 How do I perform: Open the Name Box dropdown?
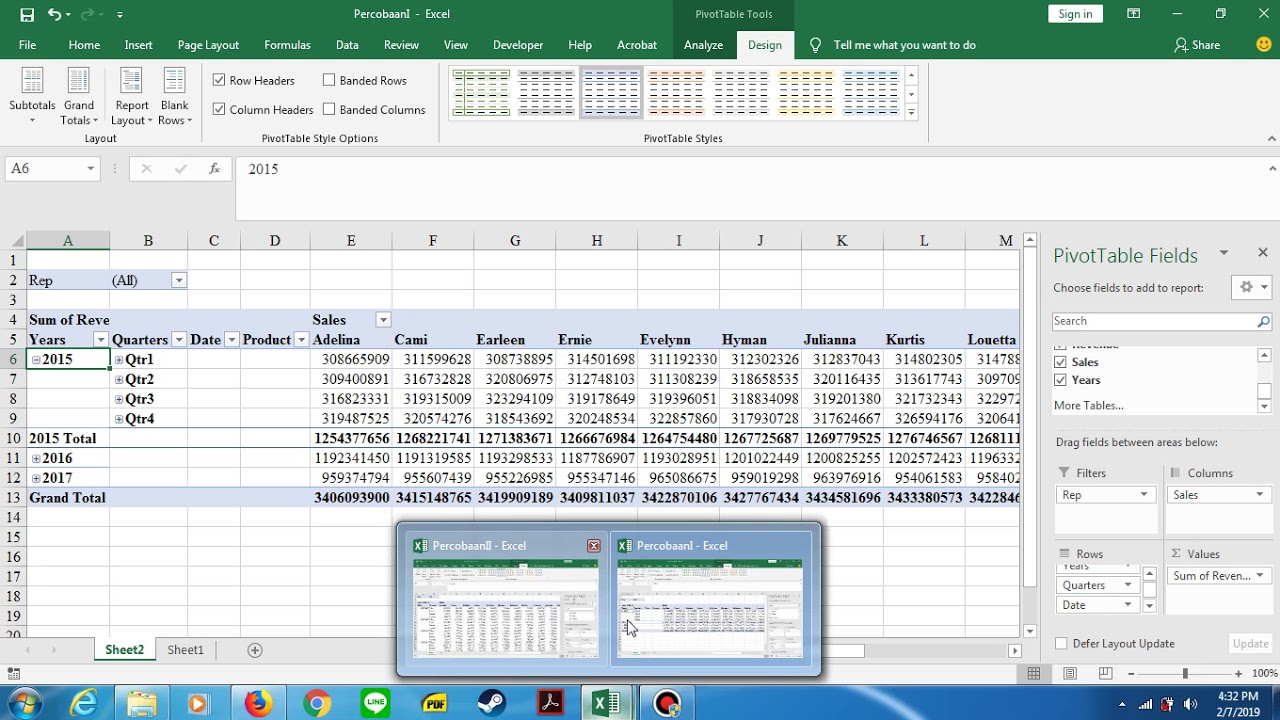(90, 169)
